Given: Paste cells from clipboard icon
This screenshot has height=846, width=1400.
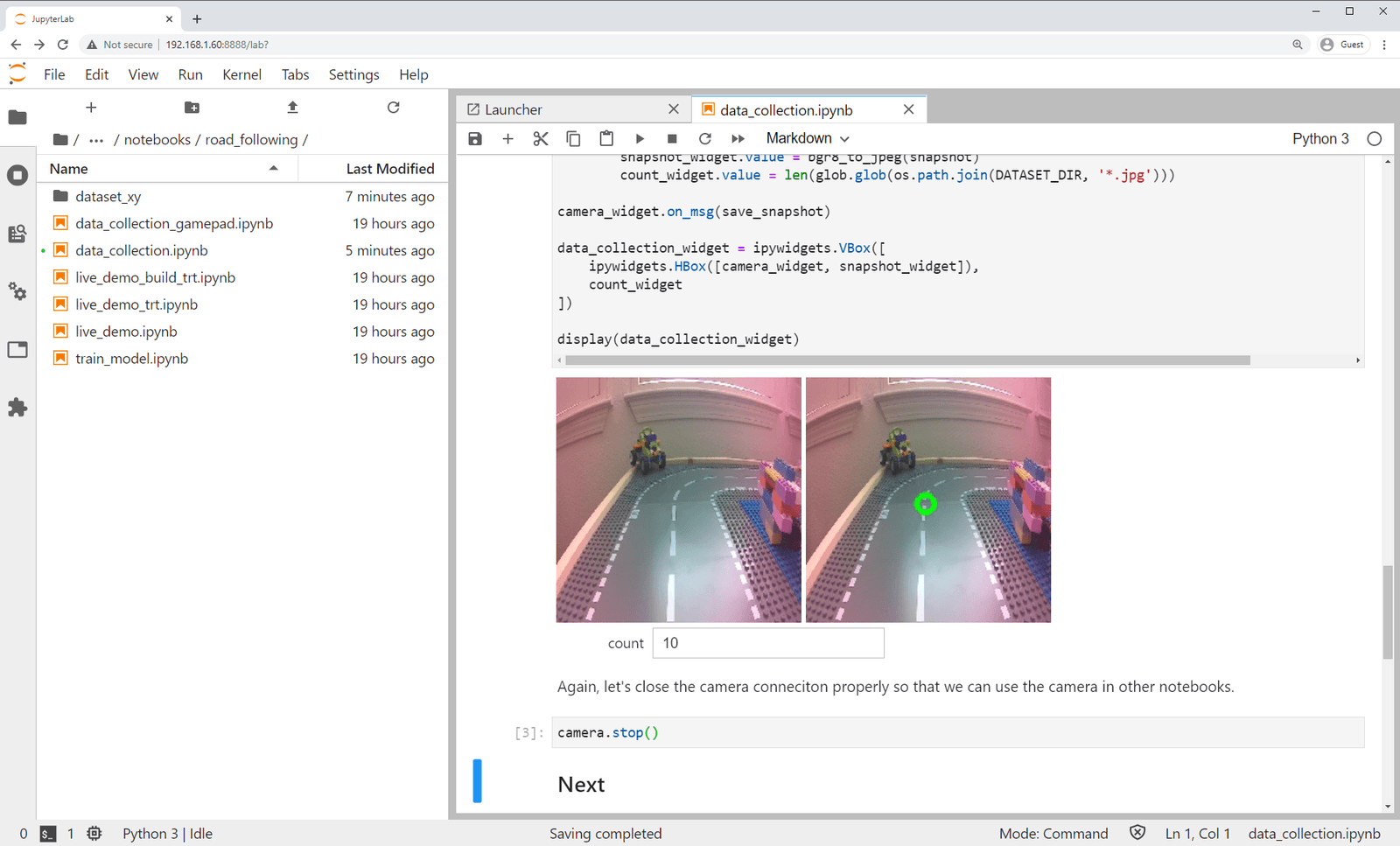Looking at the screenshot, I should [x=606, y=138].
